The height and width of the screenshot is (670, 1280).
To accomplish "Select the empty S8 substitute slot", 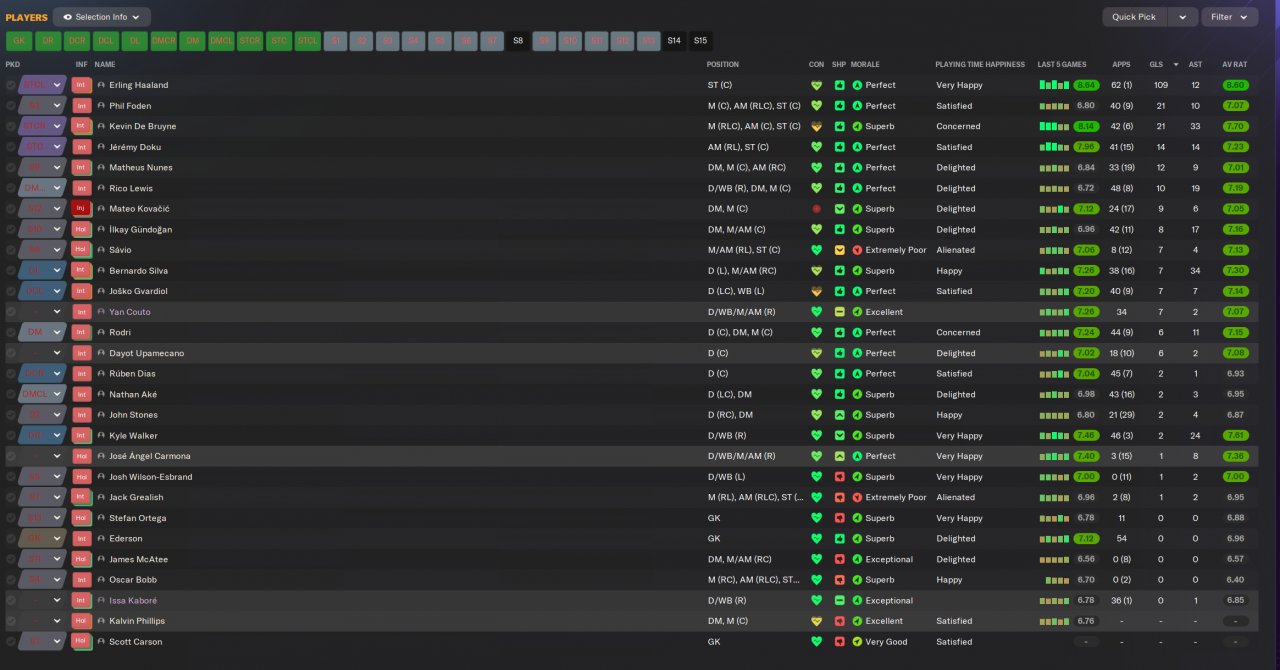I will pos(518,41).
